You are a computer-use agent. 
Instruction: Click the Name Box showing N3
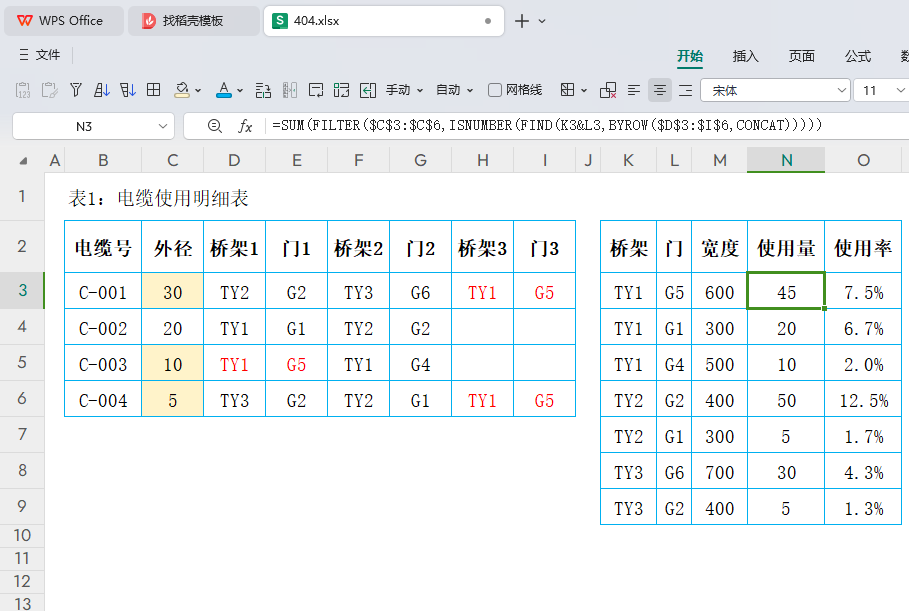pyautogui.click(x=84, y=126)
